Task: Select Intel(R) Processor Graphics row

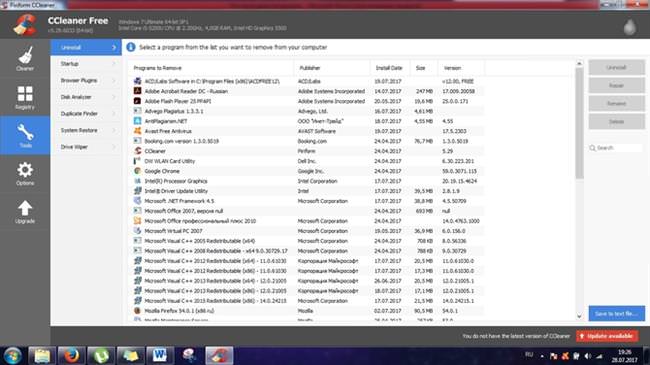Action: tap(306, 181)
